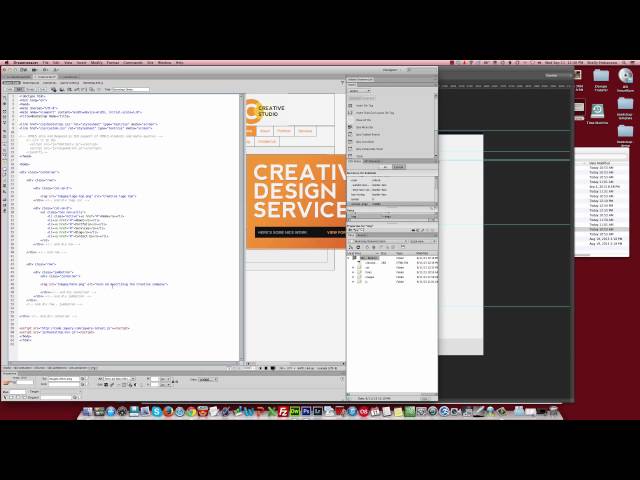Select Draw AP Div tool
The height and width of the screenshot is (480, 640).
363,120
